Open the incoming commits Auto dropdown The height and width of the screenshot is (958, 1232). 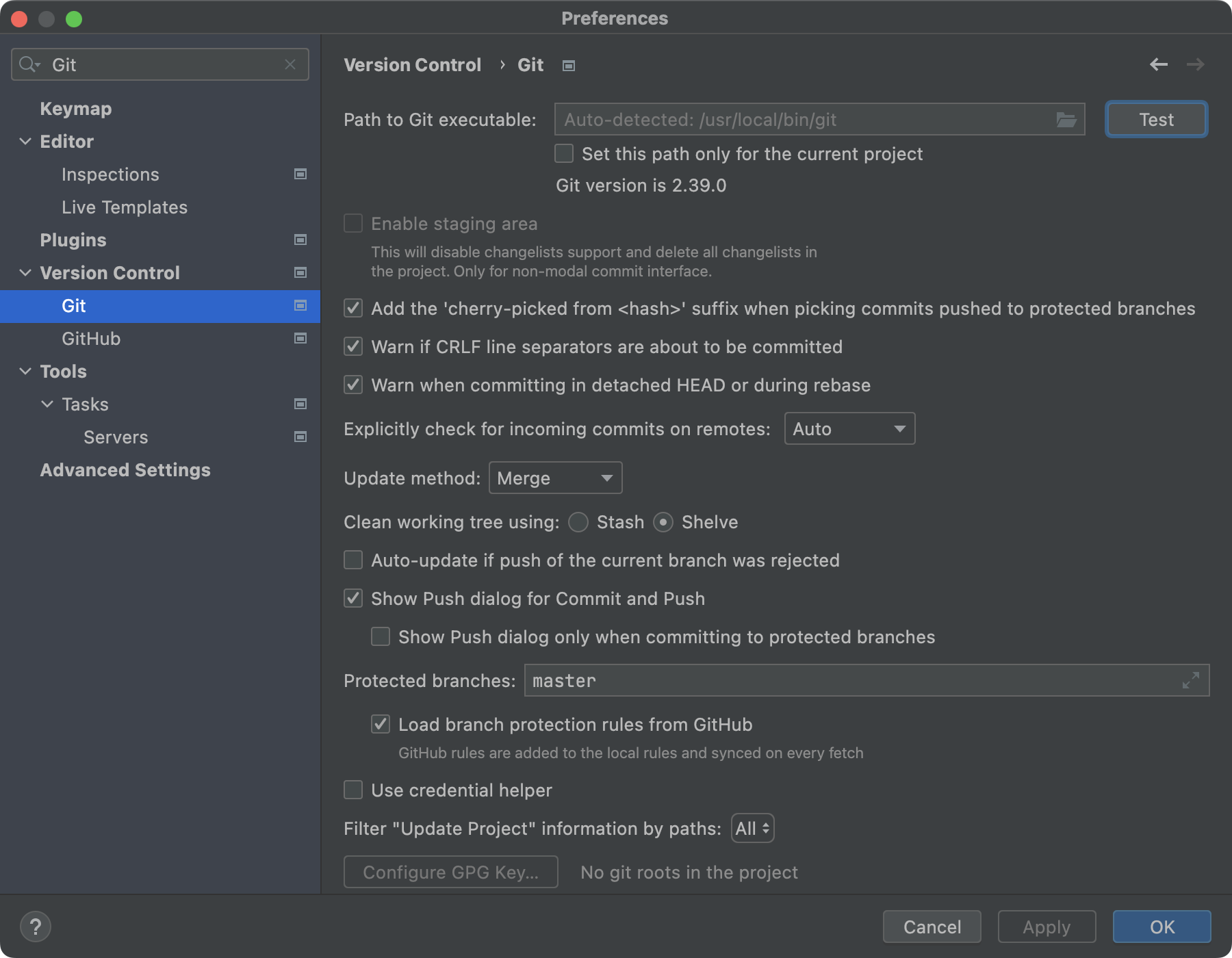[849, 429]
